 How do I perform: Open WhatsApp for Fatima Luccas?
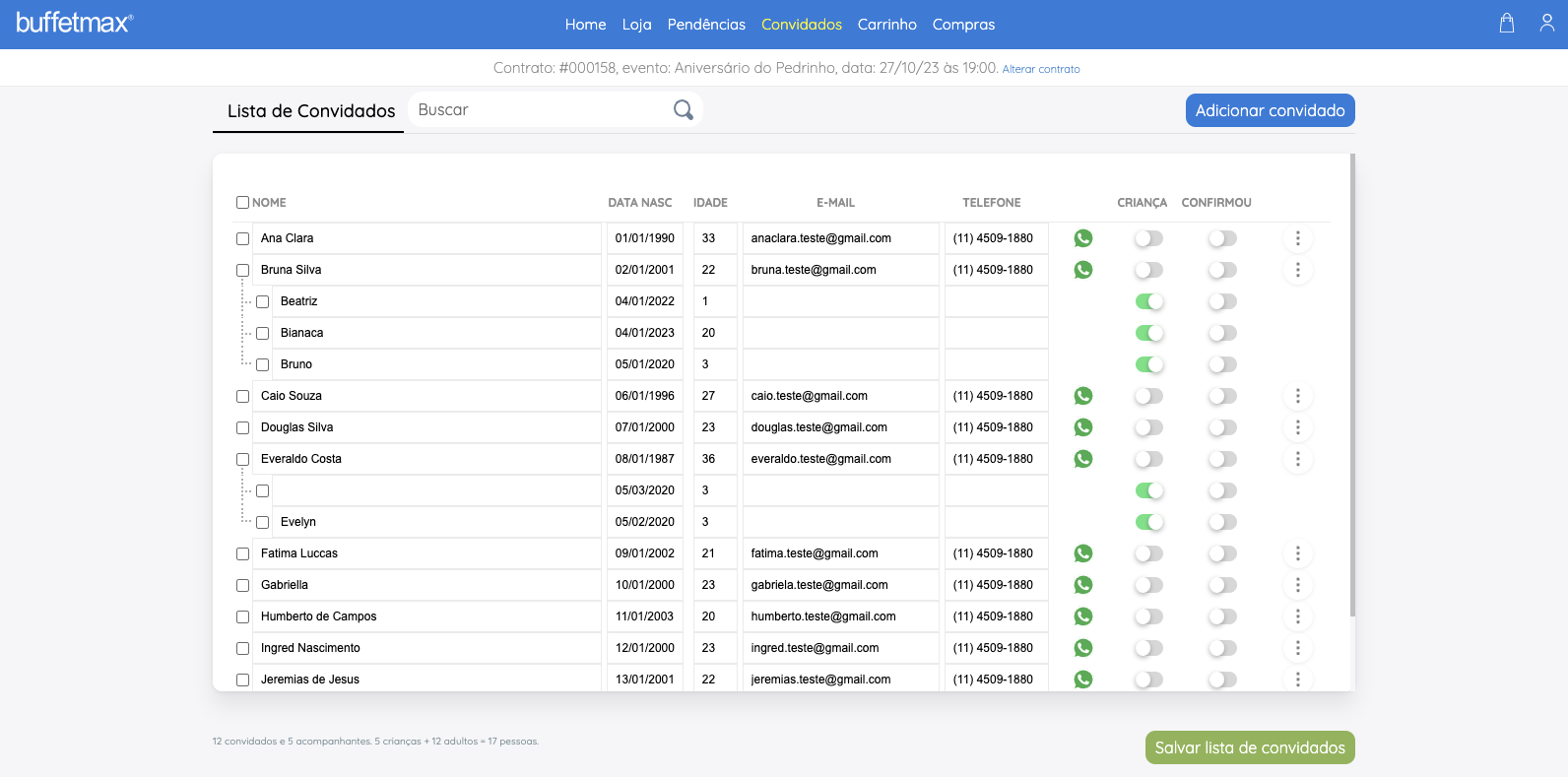pyautogui.click(x=1083, y=553)
